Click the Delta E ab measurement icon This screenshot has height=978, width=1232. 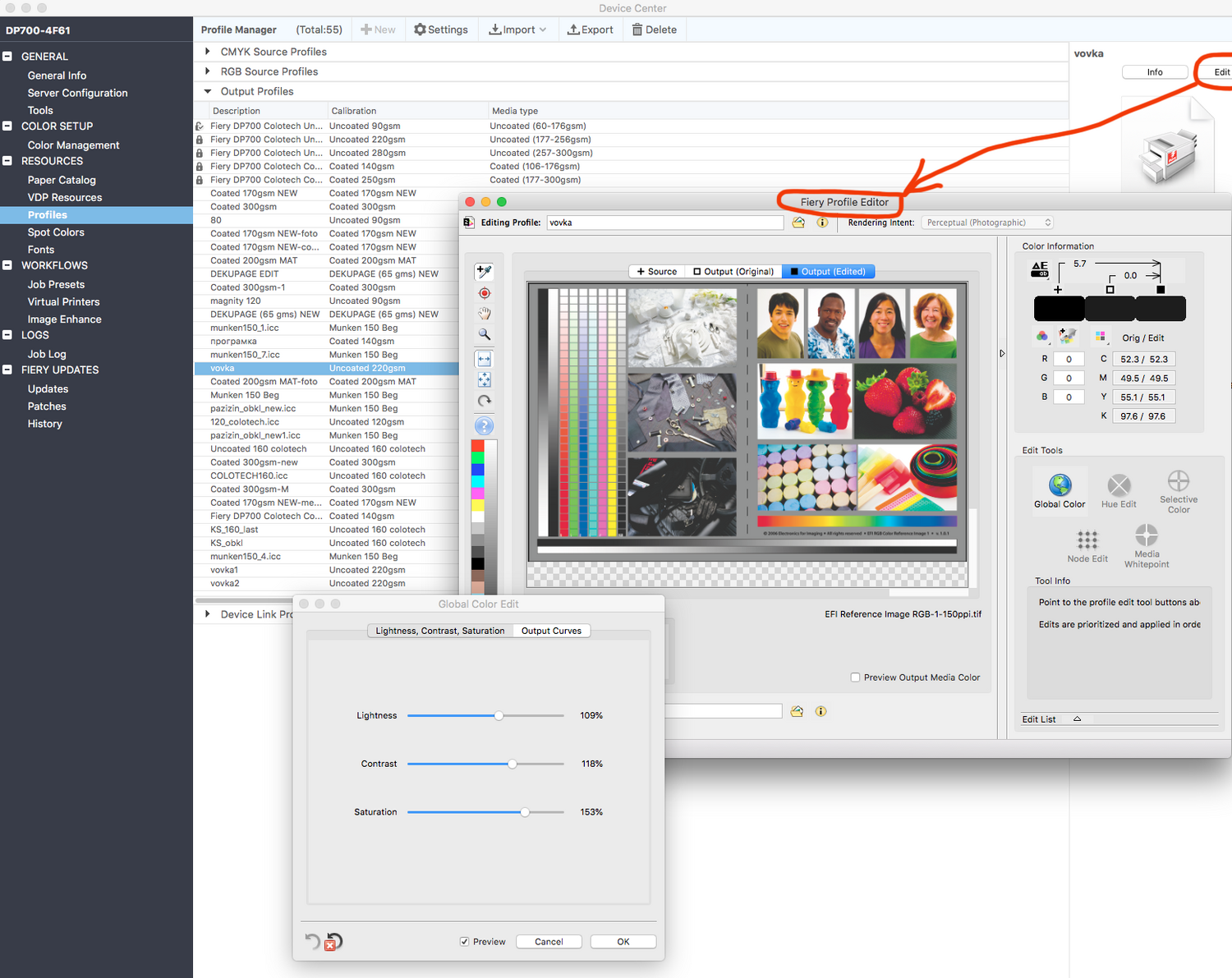tap(1040, 269)
